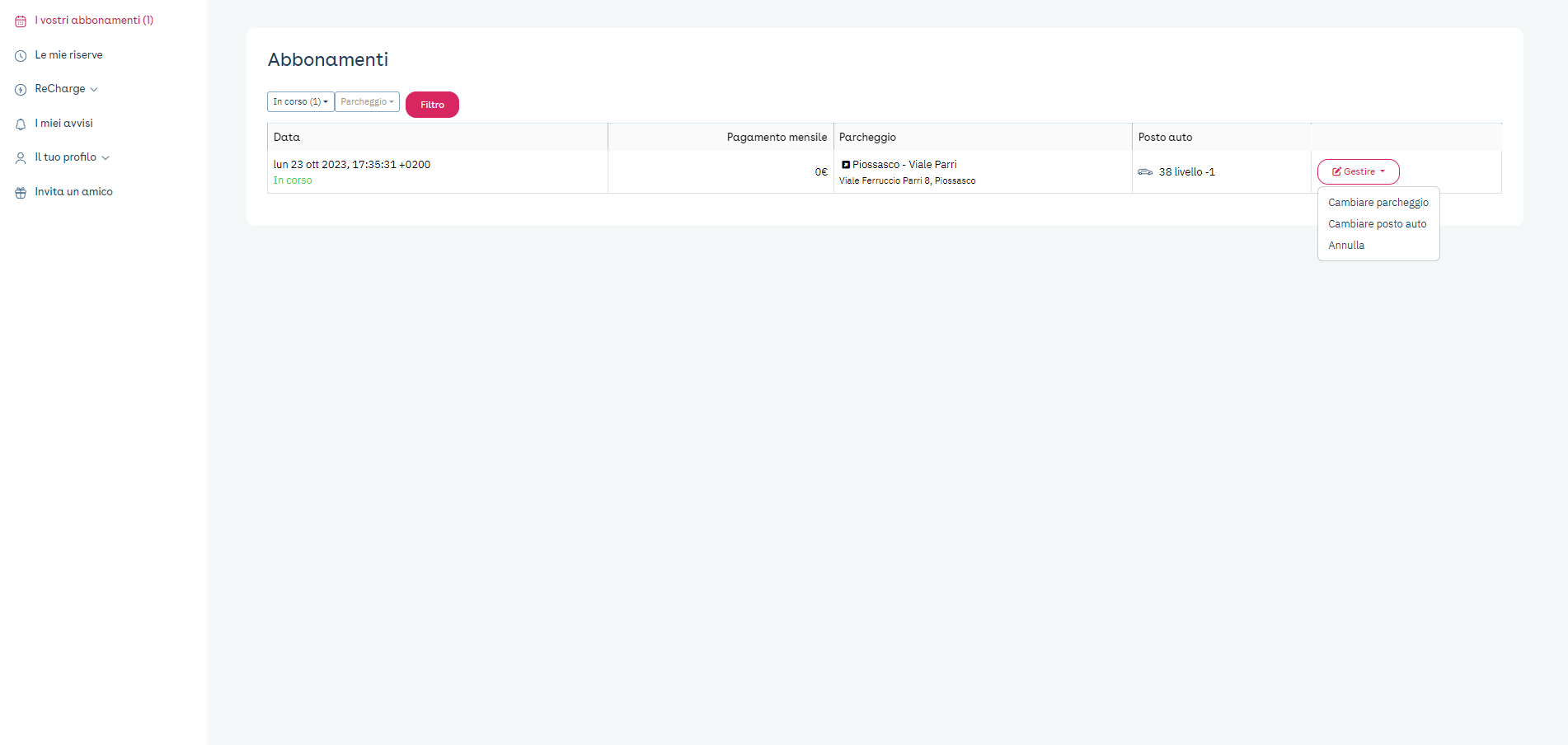Viewport: 1568px width, 745px height.
Task: Click the lightning icon beside ReCharge
Action: (x=21, y=90)
